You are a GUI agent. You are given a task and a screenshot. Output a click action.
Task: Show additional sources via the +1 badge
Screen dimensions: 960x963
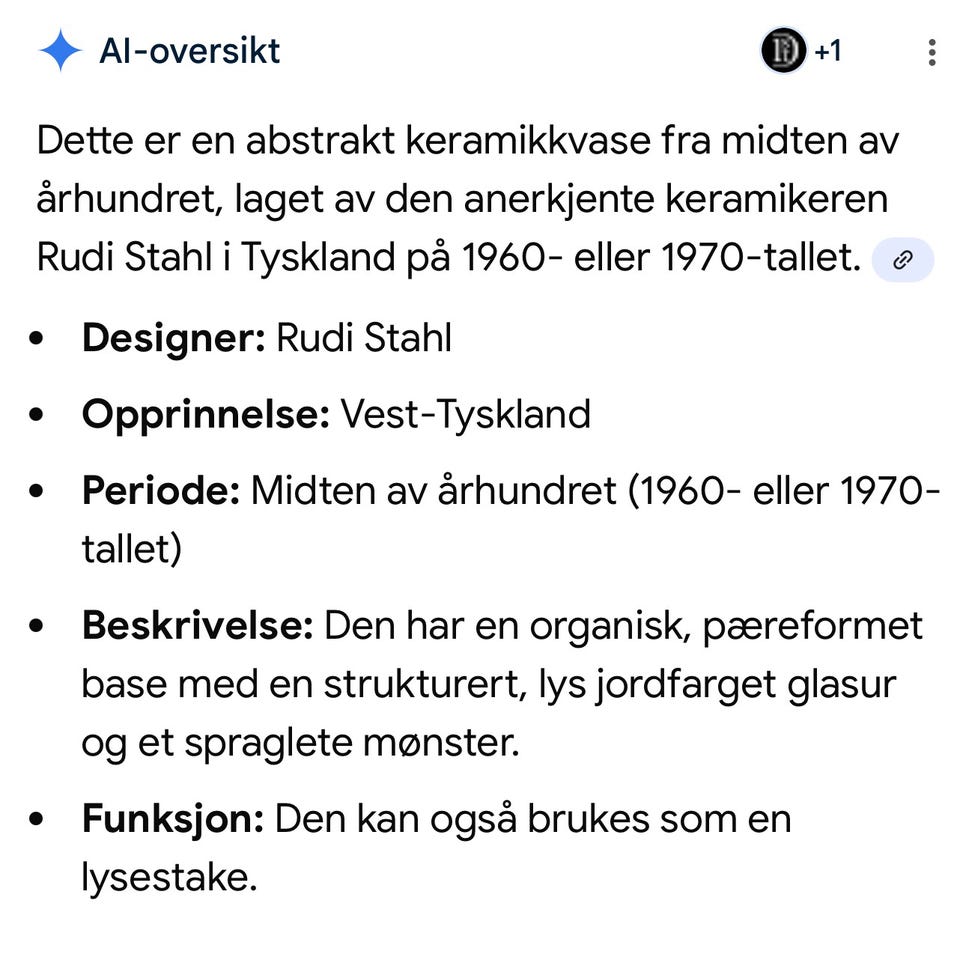point(828,51)
